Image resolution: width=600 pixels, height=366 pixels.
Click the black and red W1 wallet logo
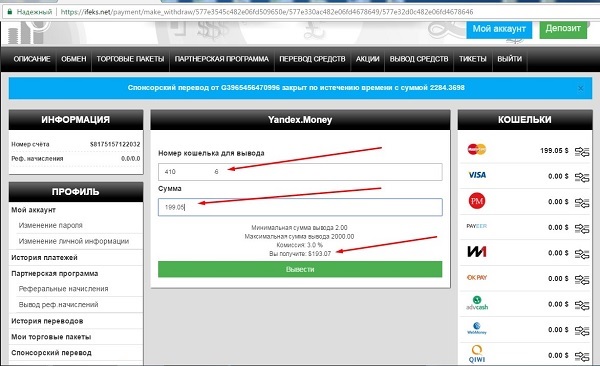tap(477, 252)
